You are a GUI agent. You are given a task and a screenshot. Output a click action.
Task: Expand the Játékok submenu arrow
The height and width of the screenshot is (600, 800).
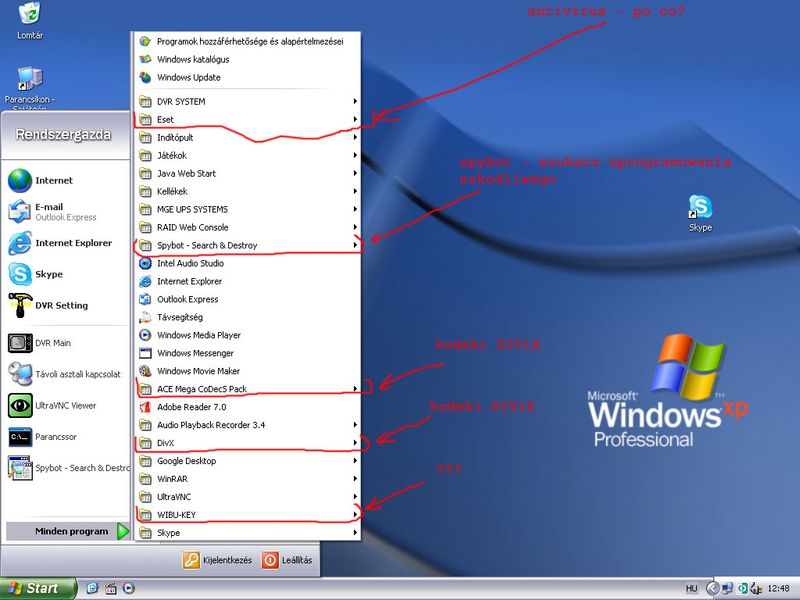coord(355,155)
